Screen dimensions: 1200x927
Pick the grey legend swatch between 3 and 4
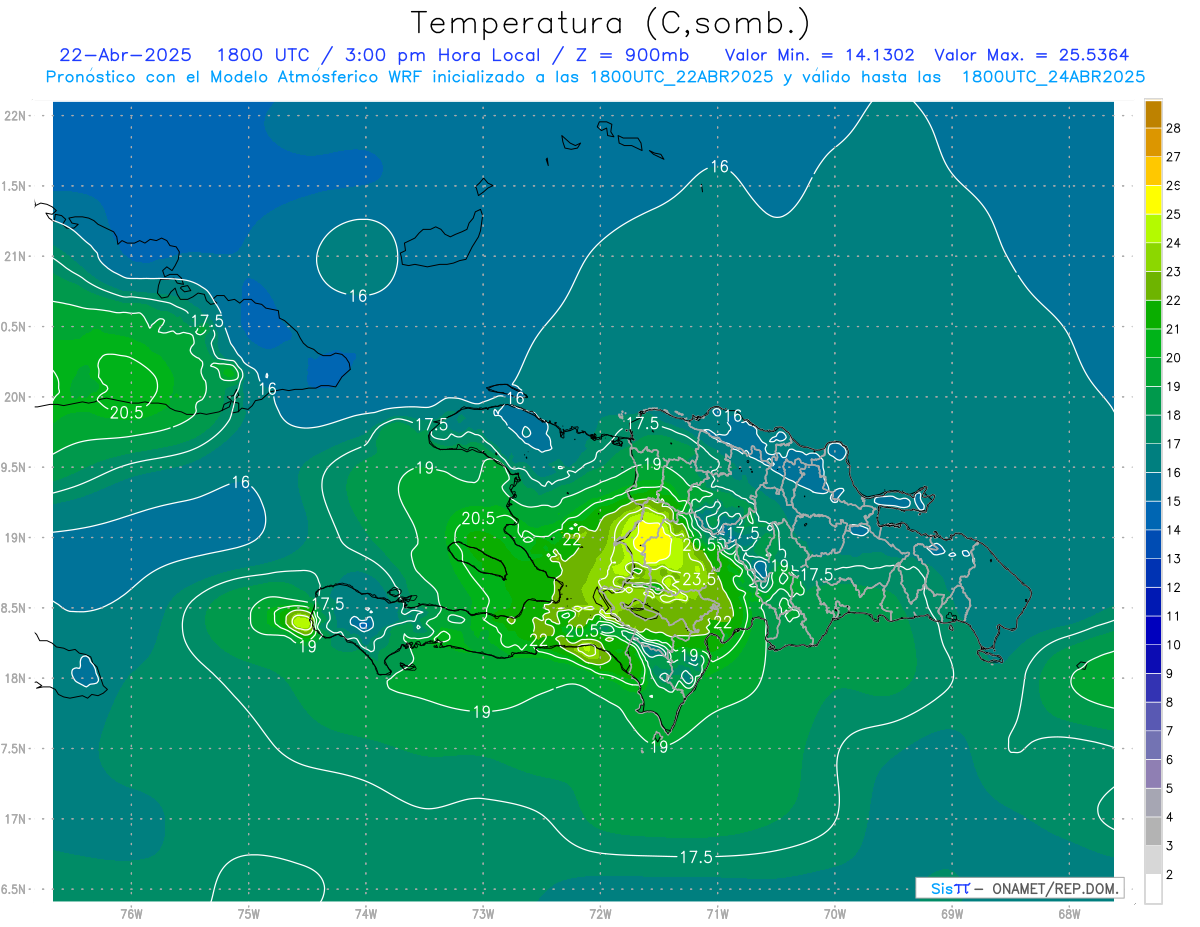(x=1153, y=832)
